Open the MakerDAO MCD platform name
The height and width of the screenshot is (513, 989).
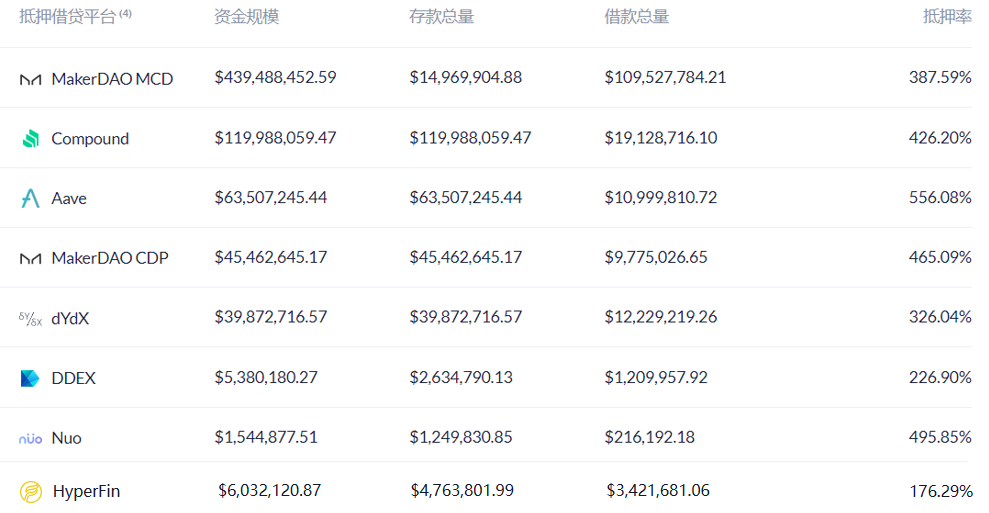tap(112, 79)
